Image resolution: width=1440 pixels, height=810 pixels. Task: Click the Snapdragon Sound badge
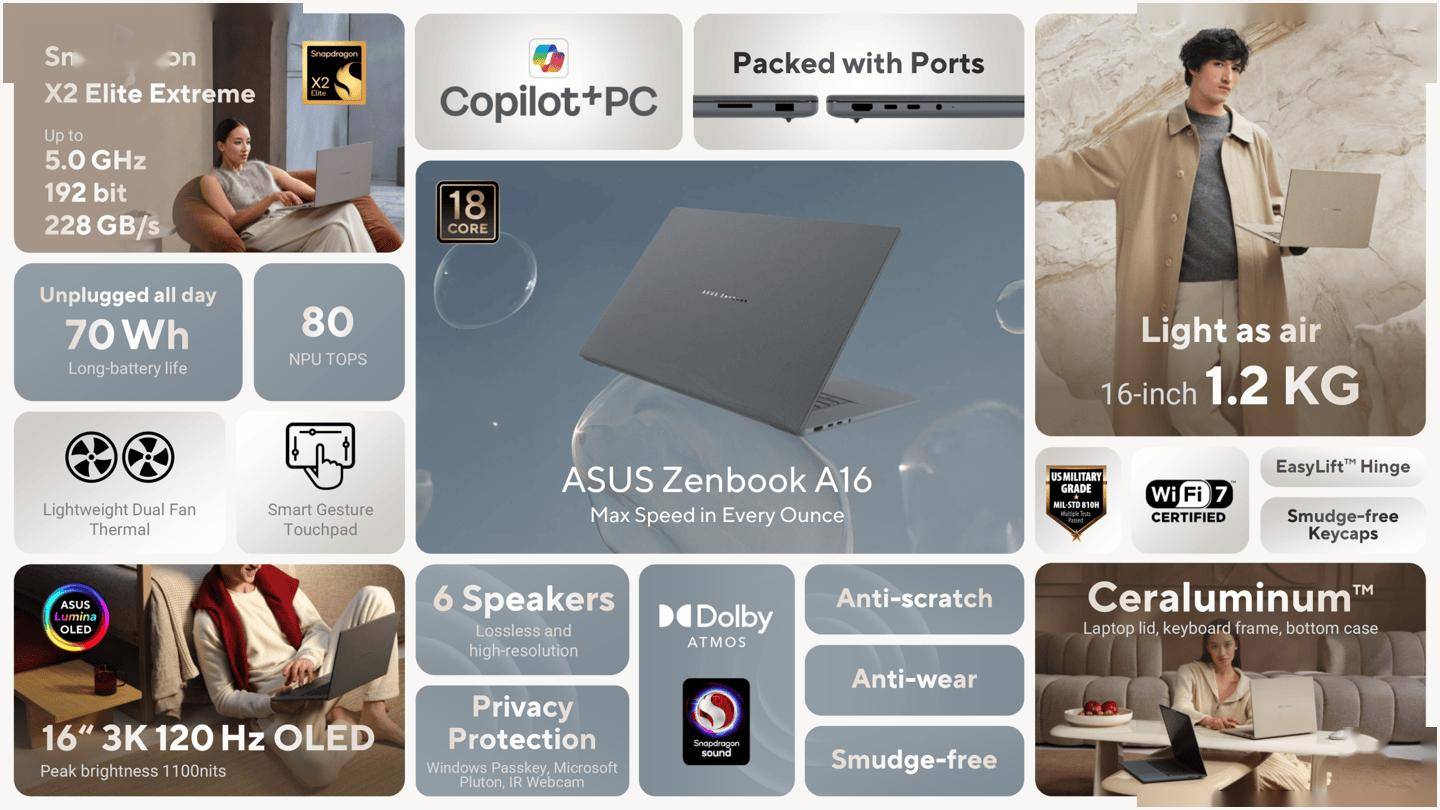[x=716, y=721]
